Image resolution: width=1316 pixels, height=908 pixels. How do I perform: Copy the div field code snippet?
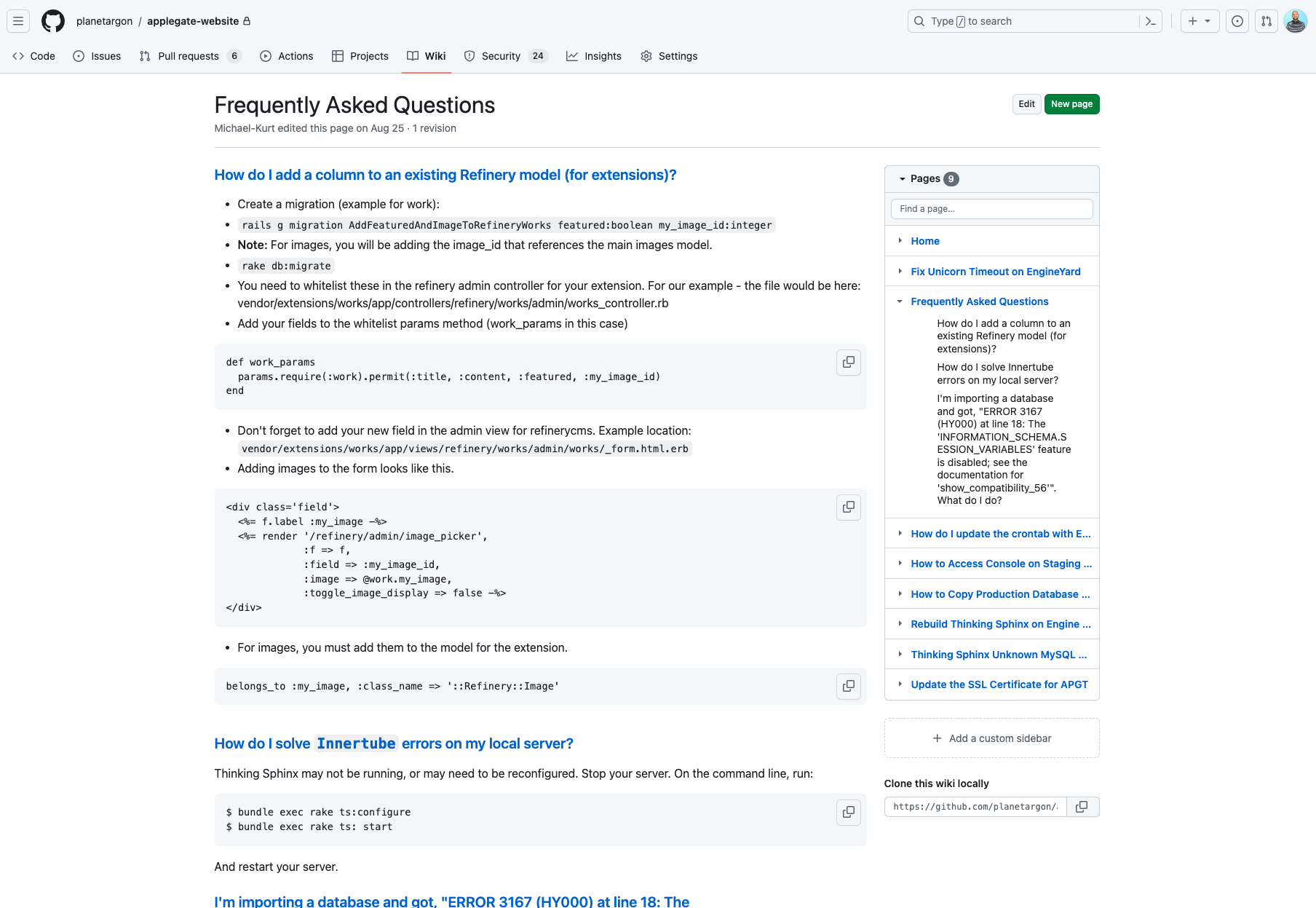(x=849, y=507)
